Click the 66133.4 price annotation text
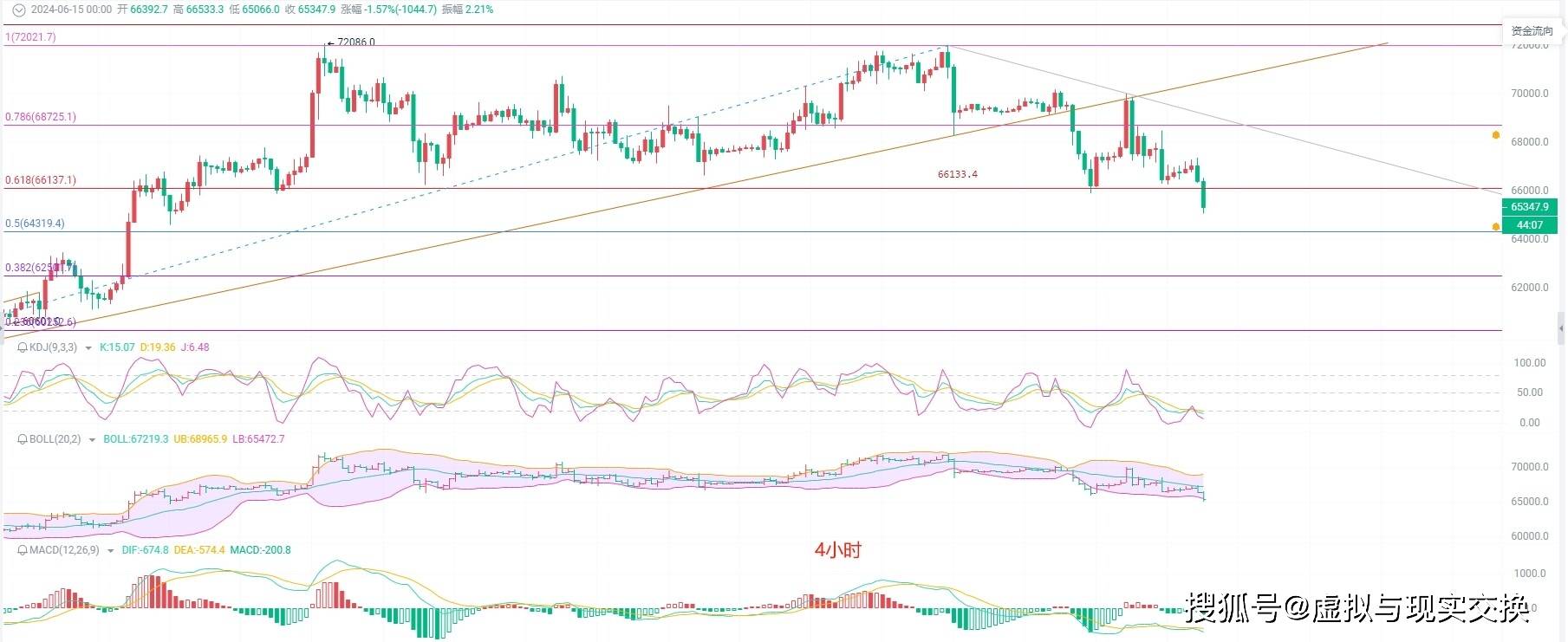Screen dimensions: 1568x642 pyautogui.click(x=957, y=174)
